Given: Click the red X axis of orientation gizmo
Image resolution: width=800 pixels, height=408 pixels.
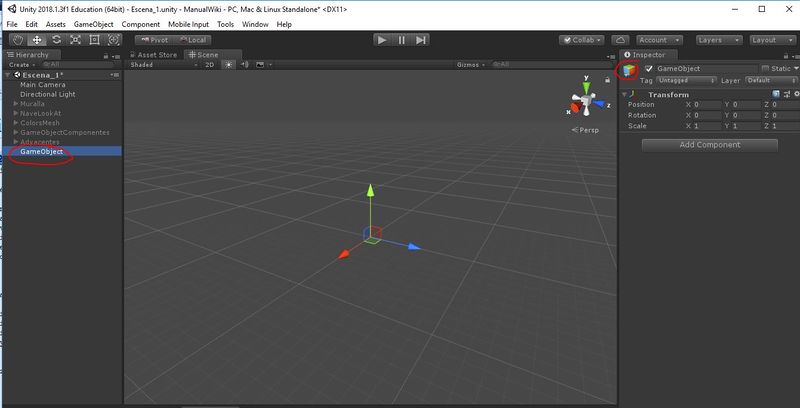Looking at the screenshot, I should (576, 107).
